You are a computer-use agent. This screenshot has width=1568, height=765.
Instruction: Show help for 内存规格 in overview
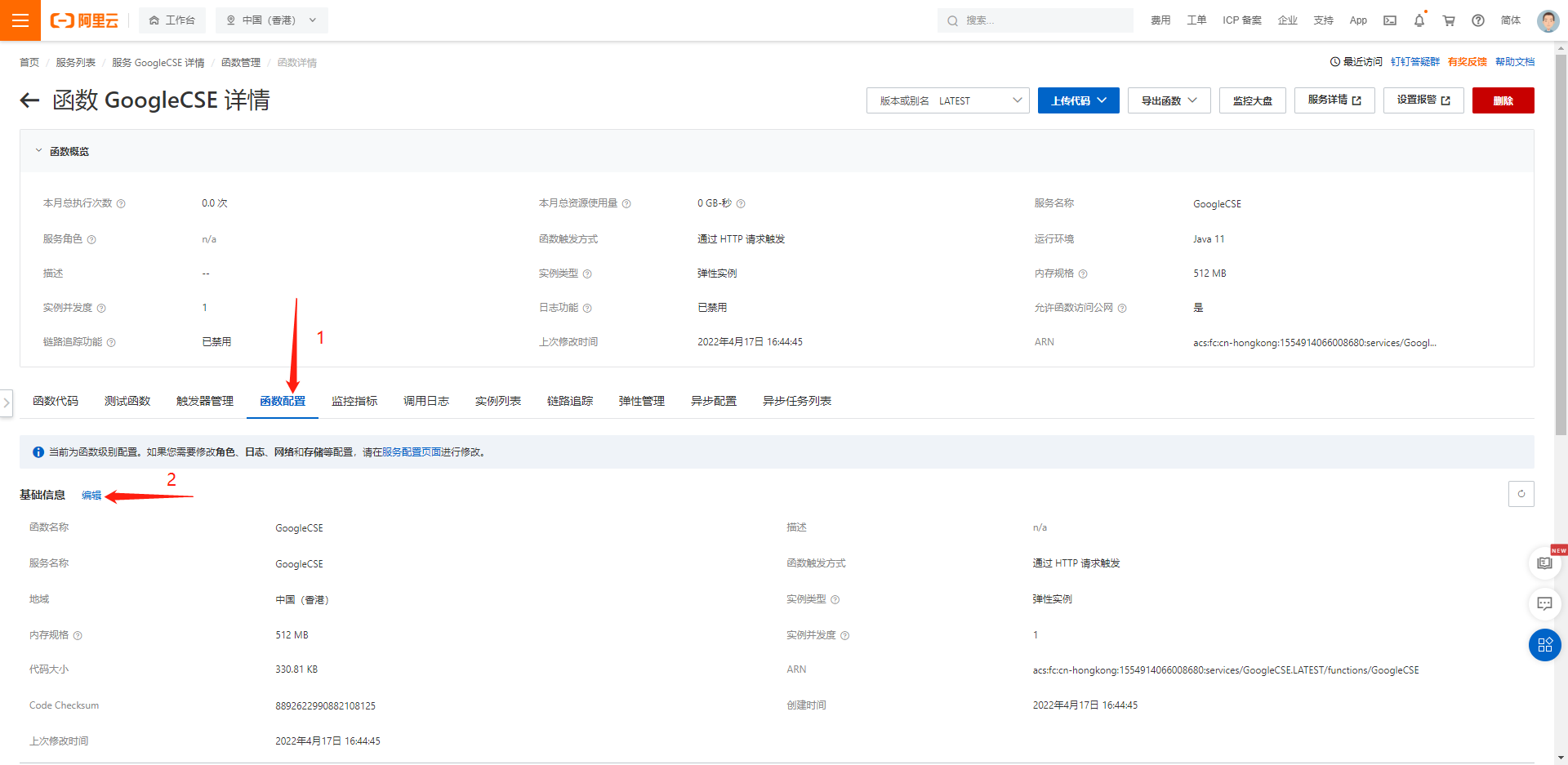click(1083, 274)
